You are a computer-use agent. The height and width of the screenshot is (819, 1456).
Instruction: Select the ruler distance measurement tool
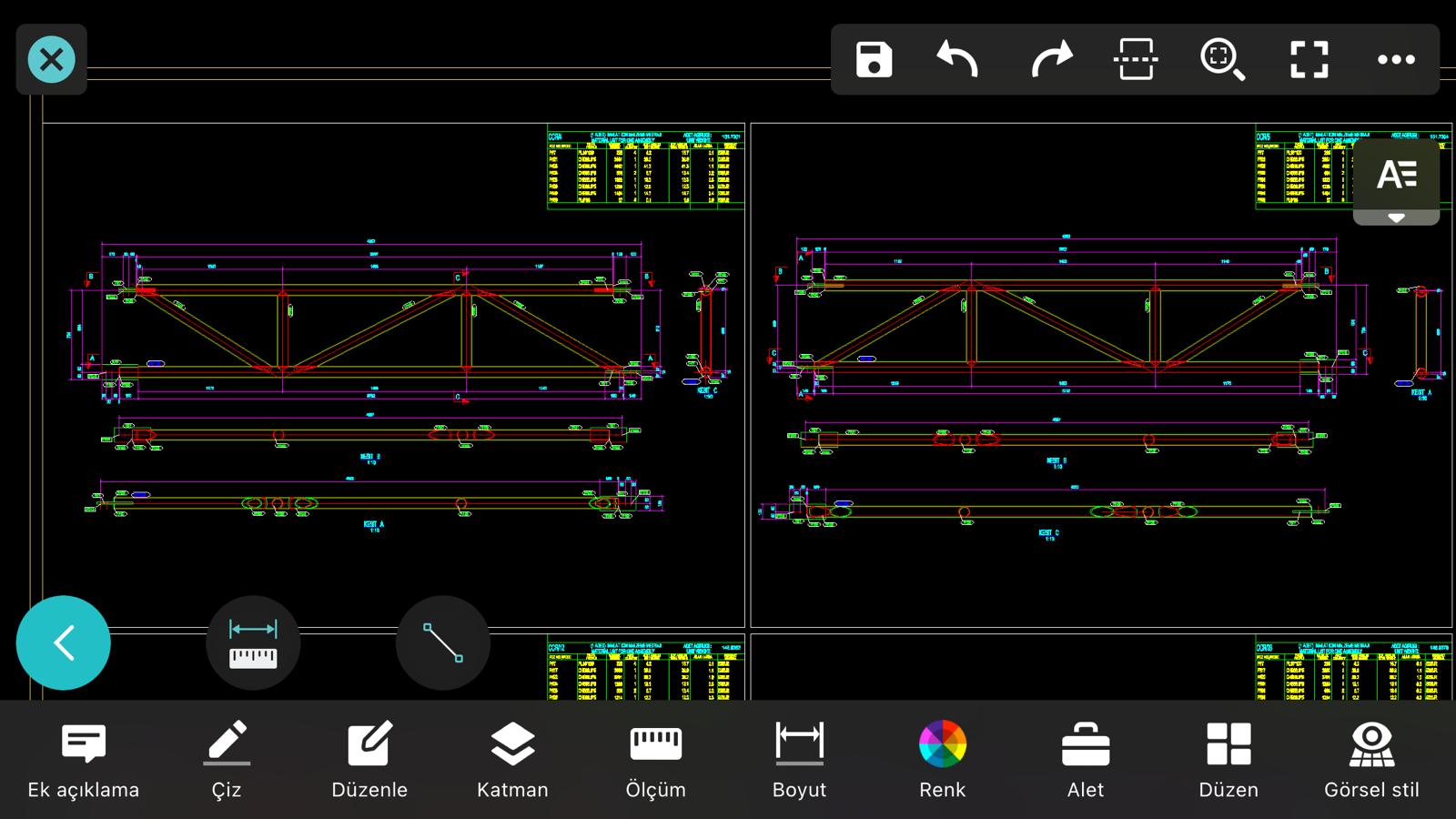point(253,643)
